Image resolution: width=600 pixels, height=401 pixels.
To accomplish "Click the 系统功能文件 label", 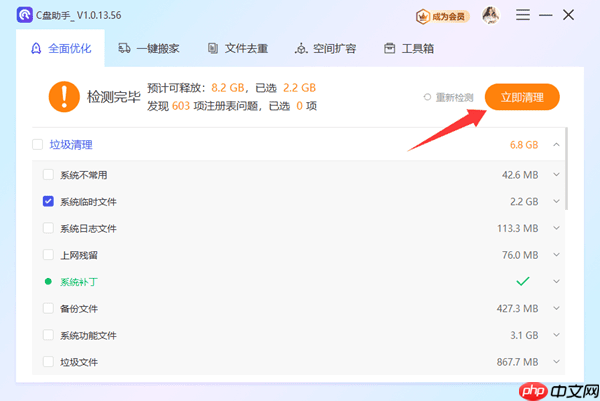I will pos(88,336).
